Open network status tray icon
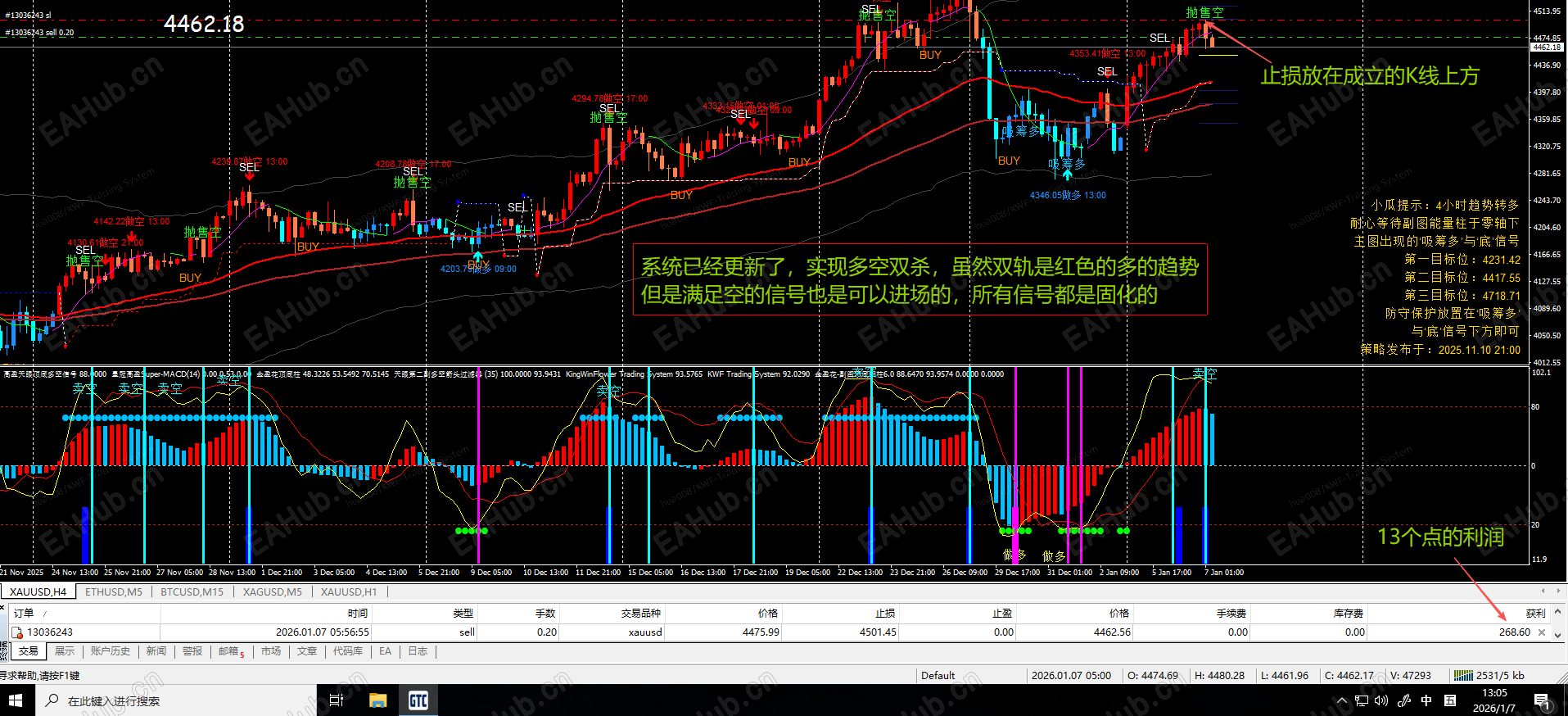This screenshot has height=716, width=1568. click(x=1362, y=700)
